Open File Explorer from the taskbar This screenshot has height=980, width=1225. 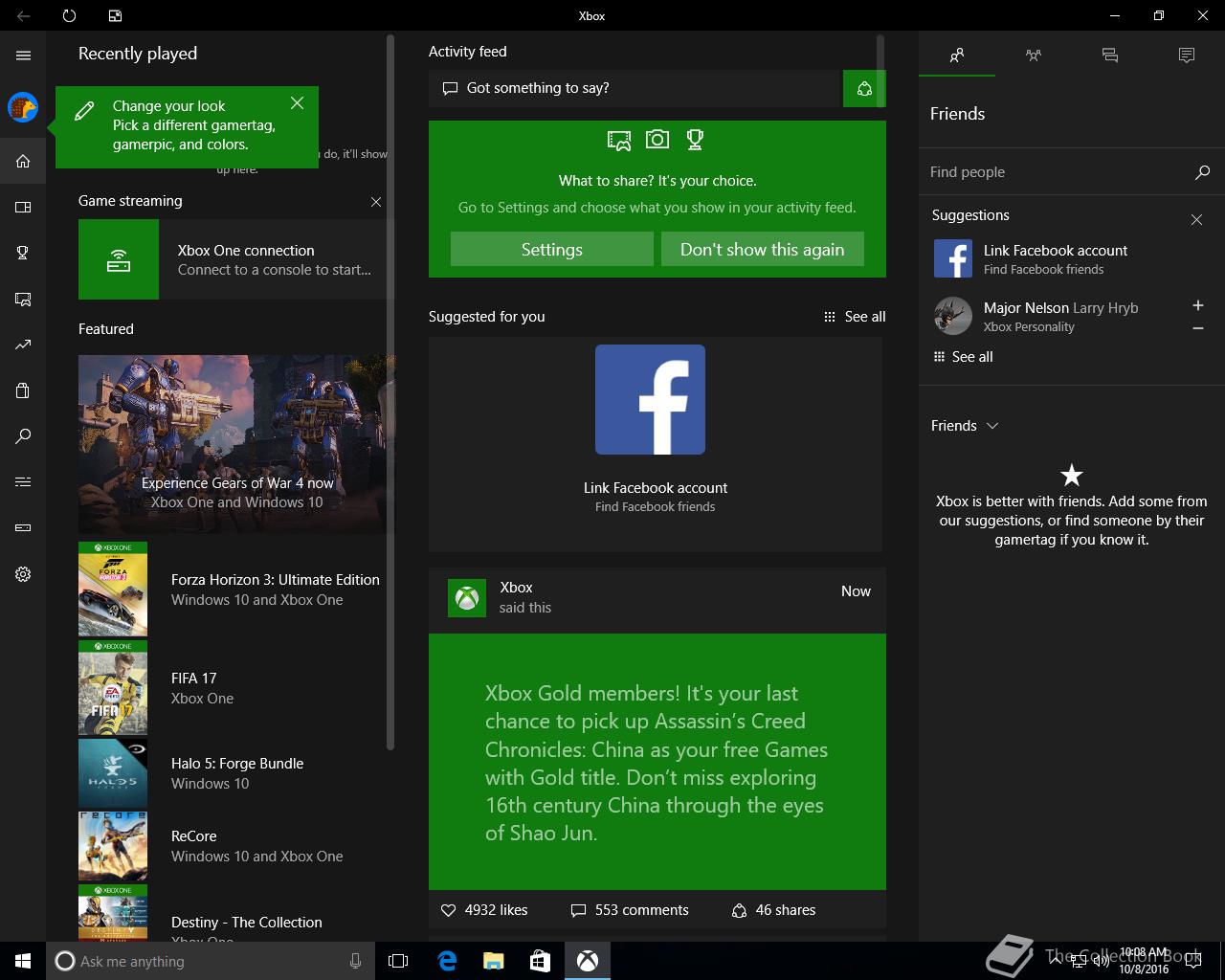pos(493,961)
